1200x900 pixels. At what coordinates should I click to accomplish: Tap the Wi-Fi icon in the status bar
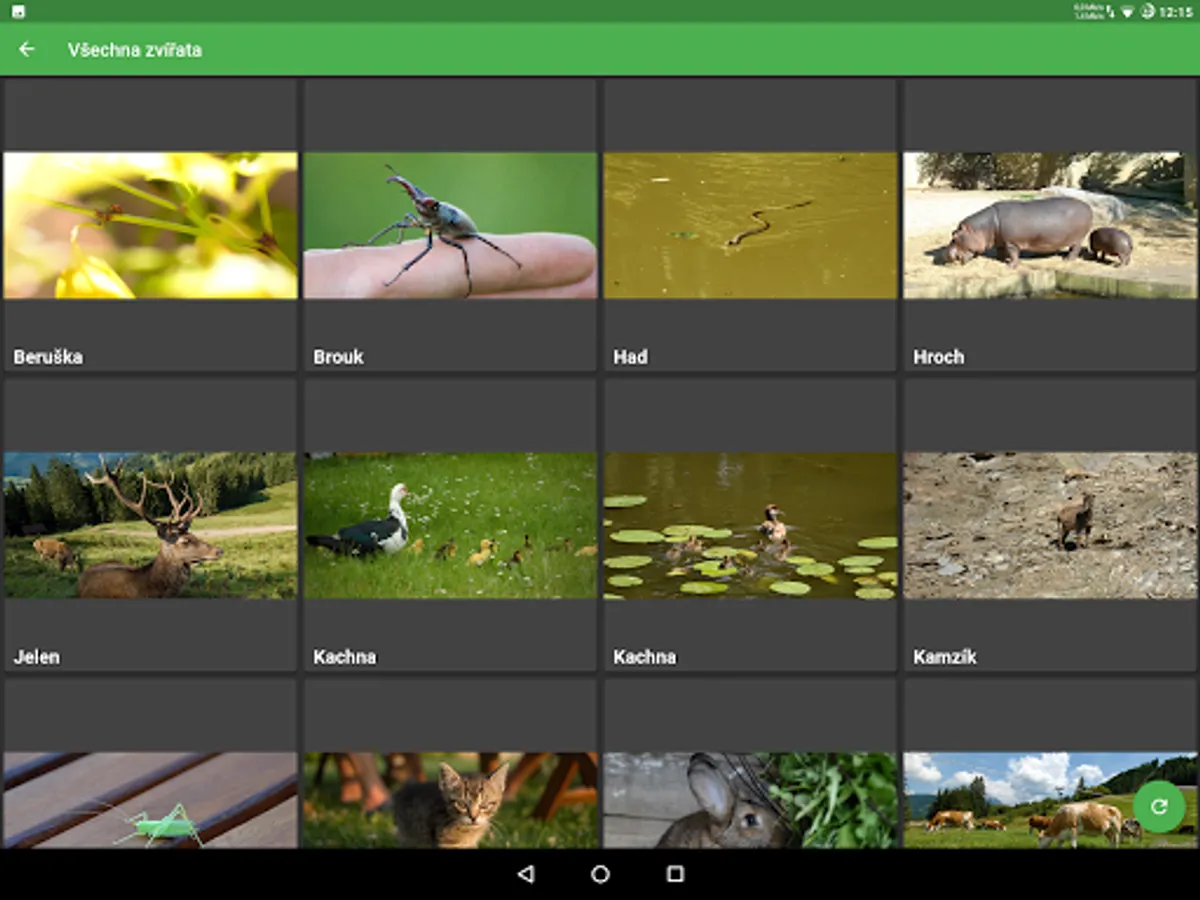click(1126, 11)
